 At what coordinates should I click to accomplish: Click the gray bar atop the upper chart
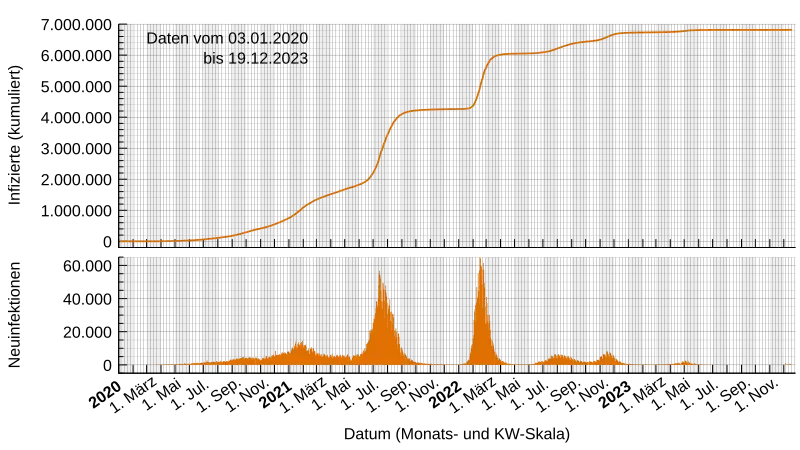click(x=460, y=19)
